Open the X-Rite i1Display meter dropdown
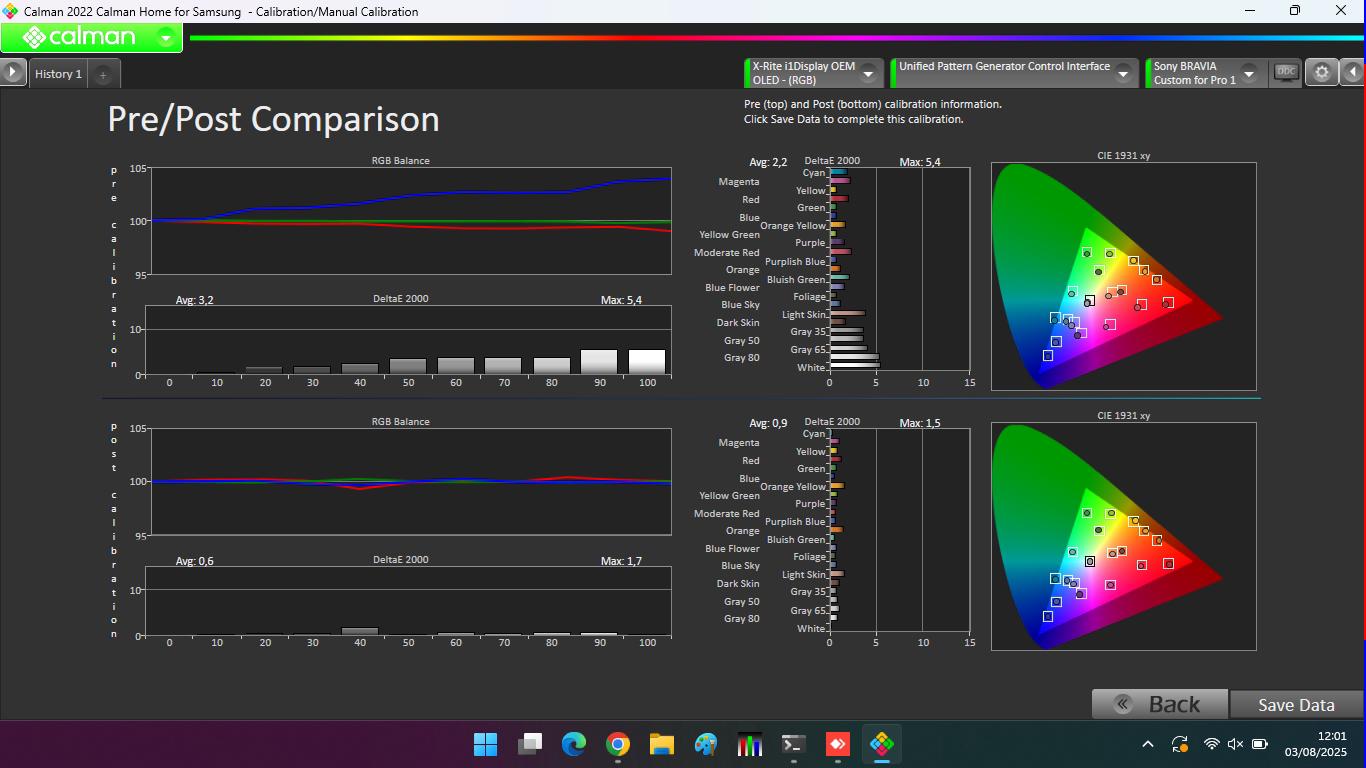This screenshot has height=768, width=1366. pos(868,73)
